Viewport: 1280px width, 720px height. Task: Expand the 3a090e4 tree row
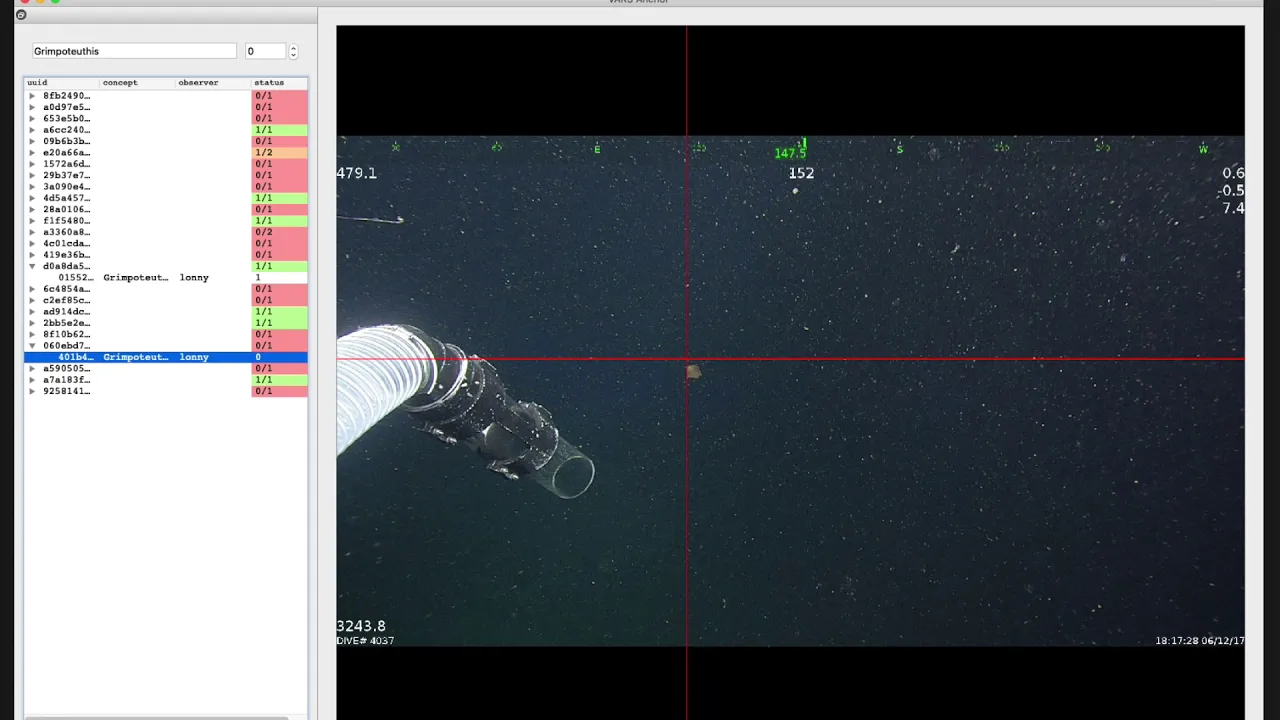tap(32, 186)
